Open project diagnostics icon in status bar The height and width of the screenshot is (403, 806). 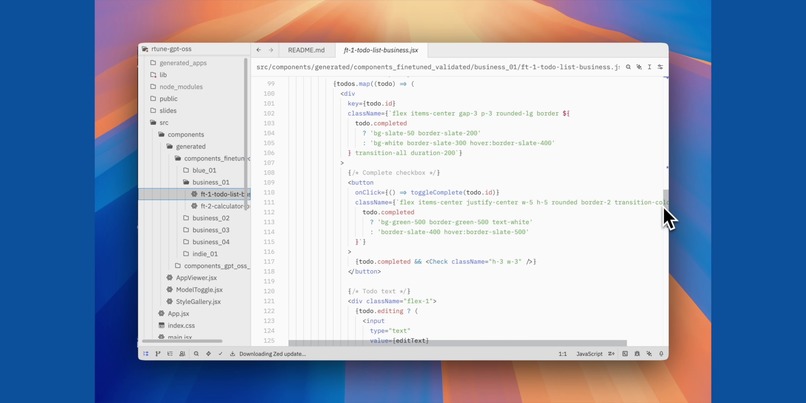(208, 354)
